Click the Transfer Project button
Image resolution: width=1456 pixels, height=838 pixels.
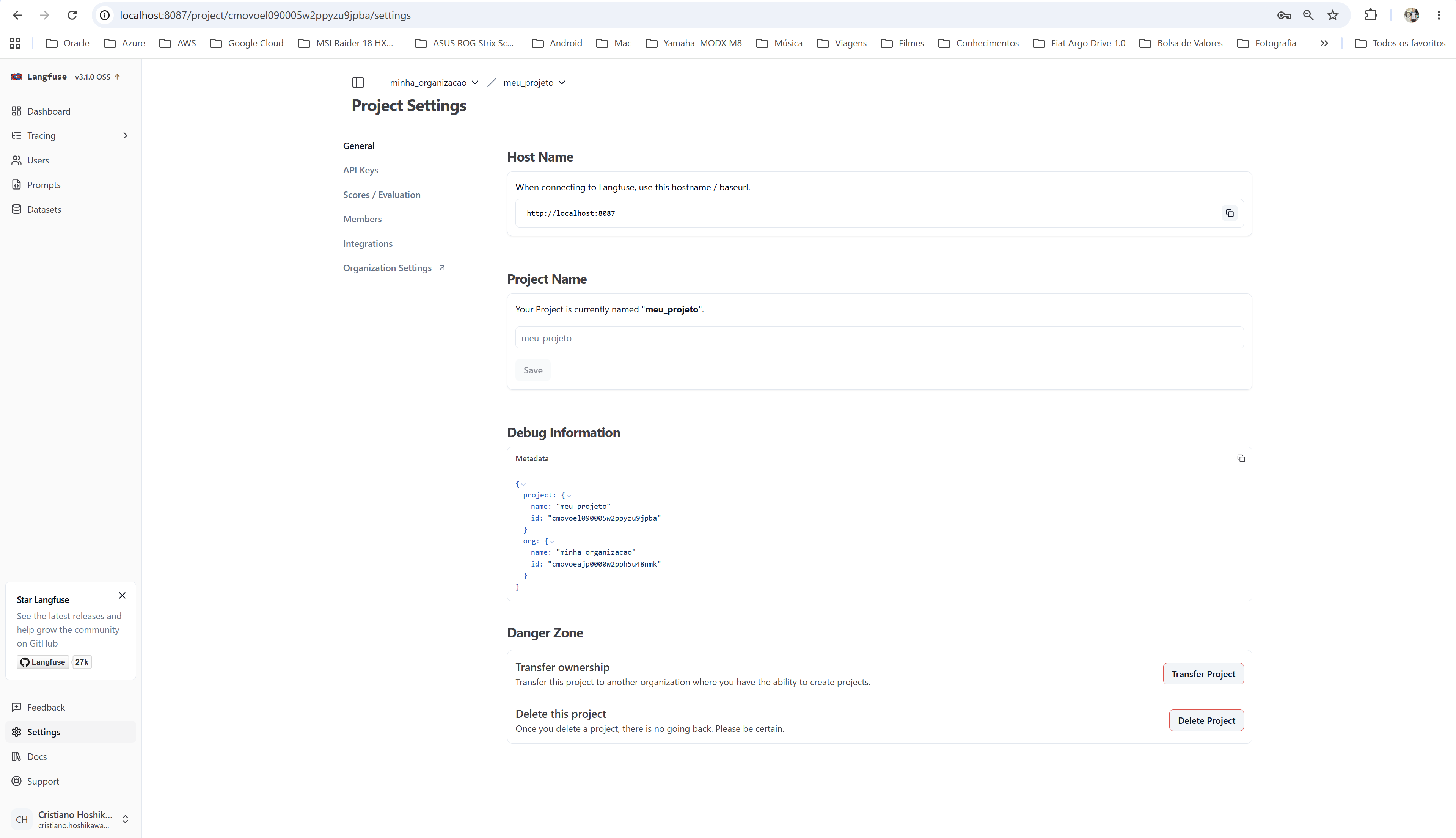(x=1203, y=674)
